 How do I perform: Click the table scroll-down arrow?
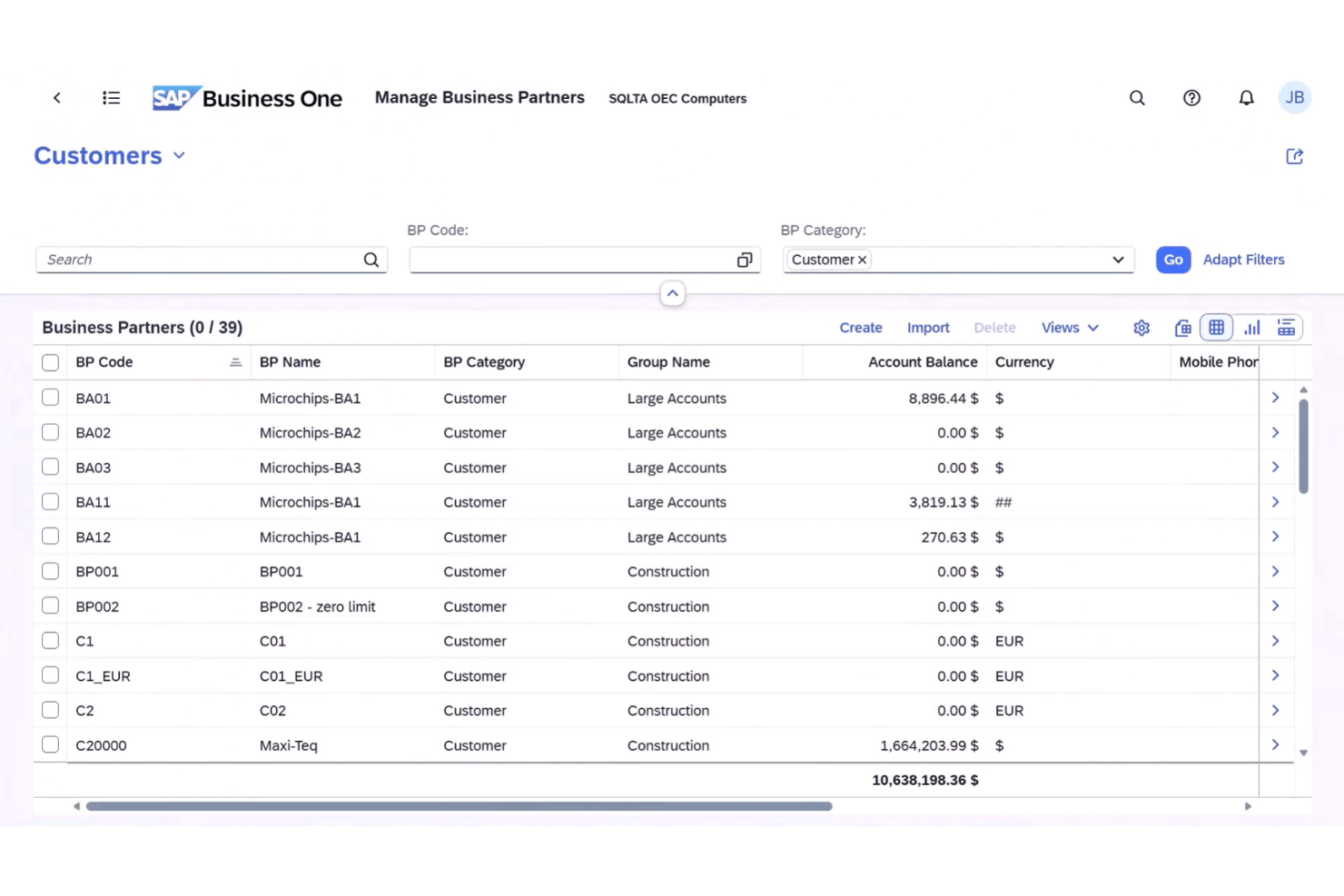1303,753
